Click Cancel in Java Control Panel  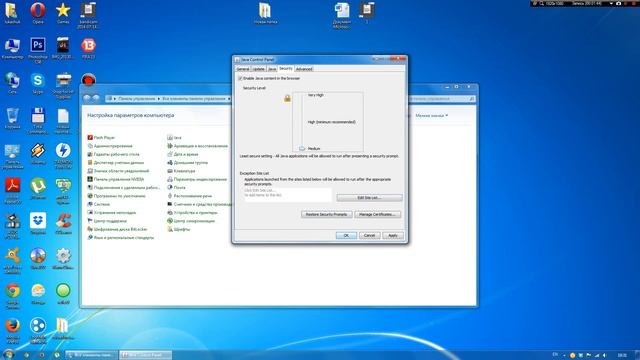click(x=369, y=236)
